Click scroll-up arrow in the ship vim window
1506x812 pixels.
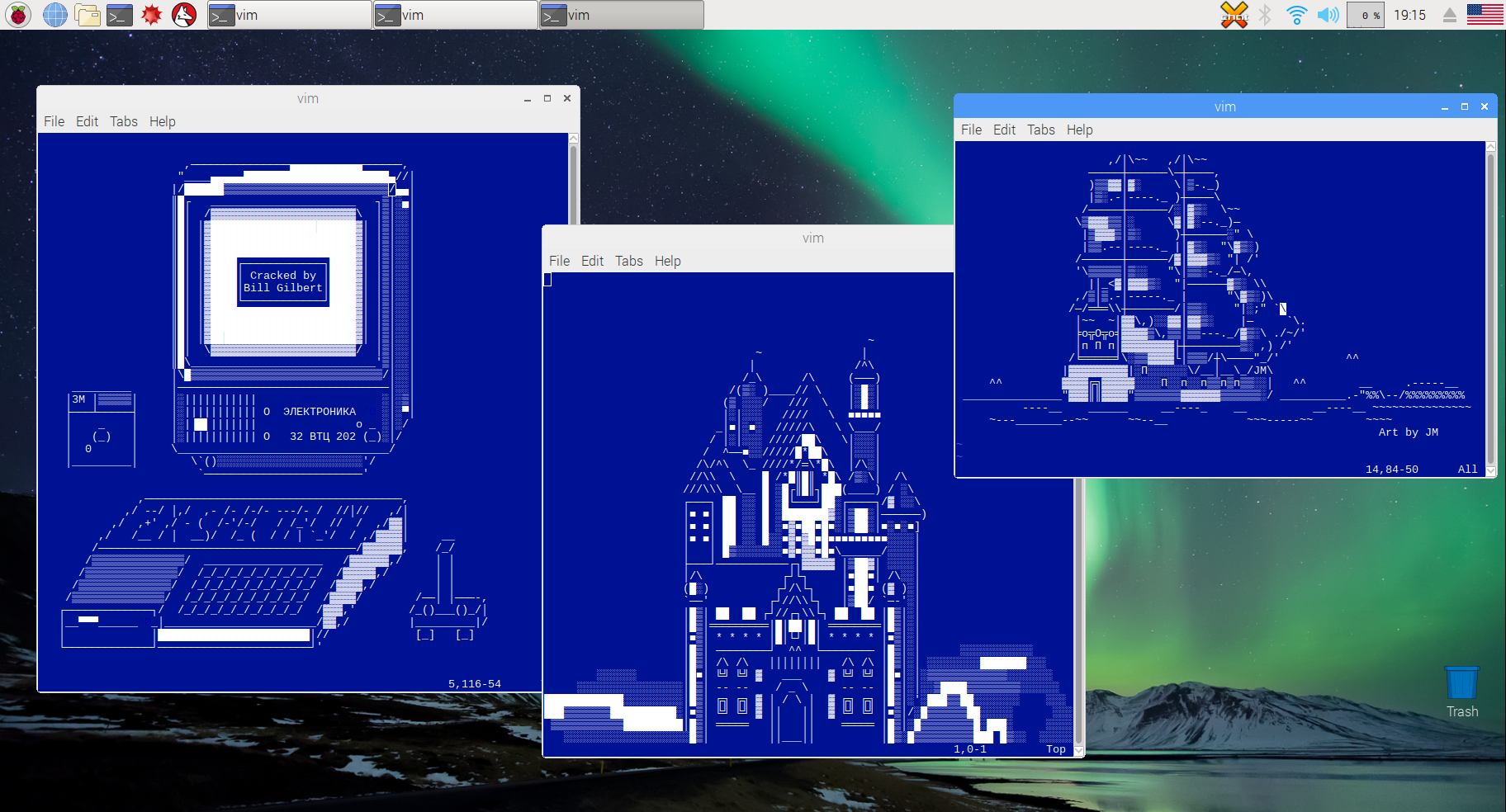(1490, 147)
